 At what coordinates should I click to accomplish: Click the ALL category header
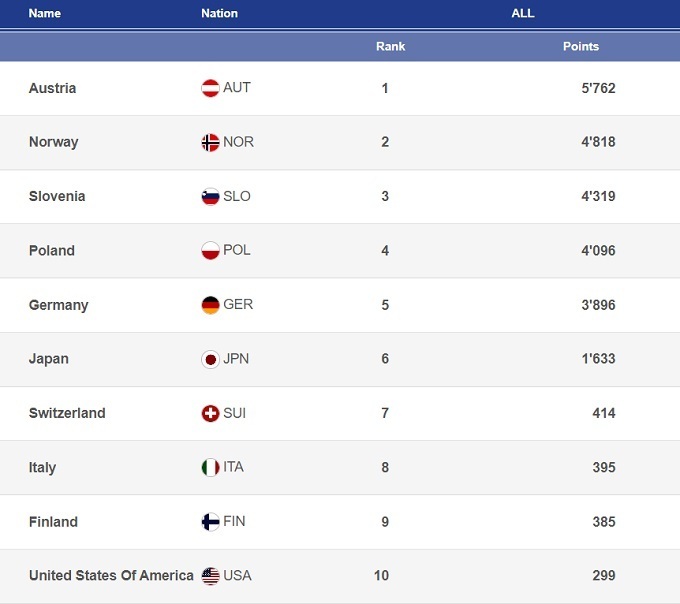click(x=522, y=13)
